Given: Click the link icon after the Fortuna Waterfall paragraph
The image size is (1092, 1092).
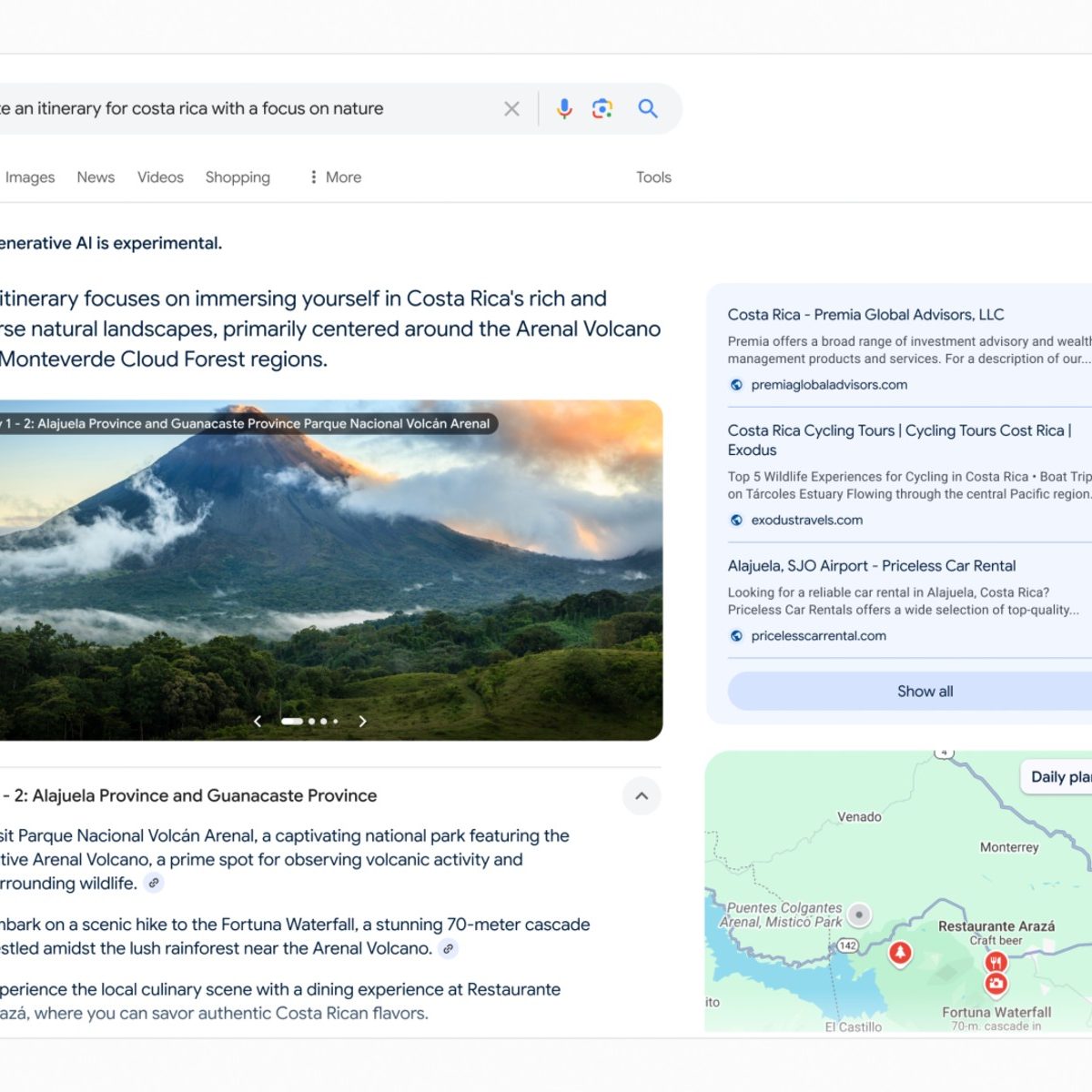Looking at the screenshot, I should [448, 948].
